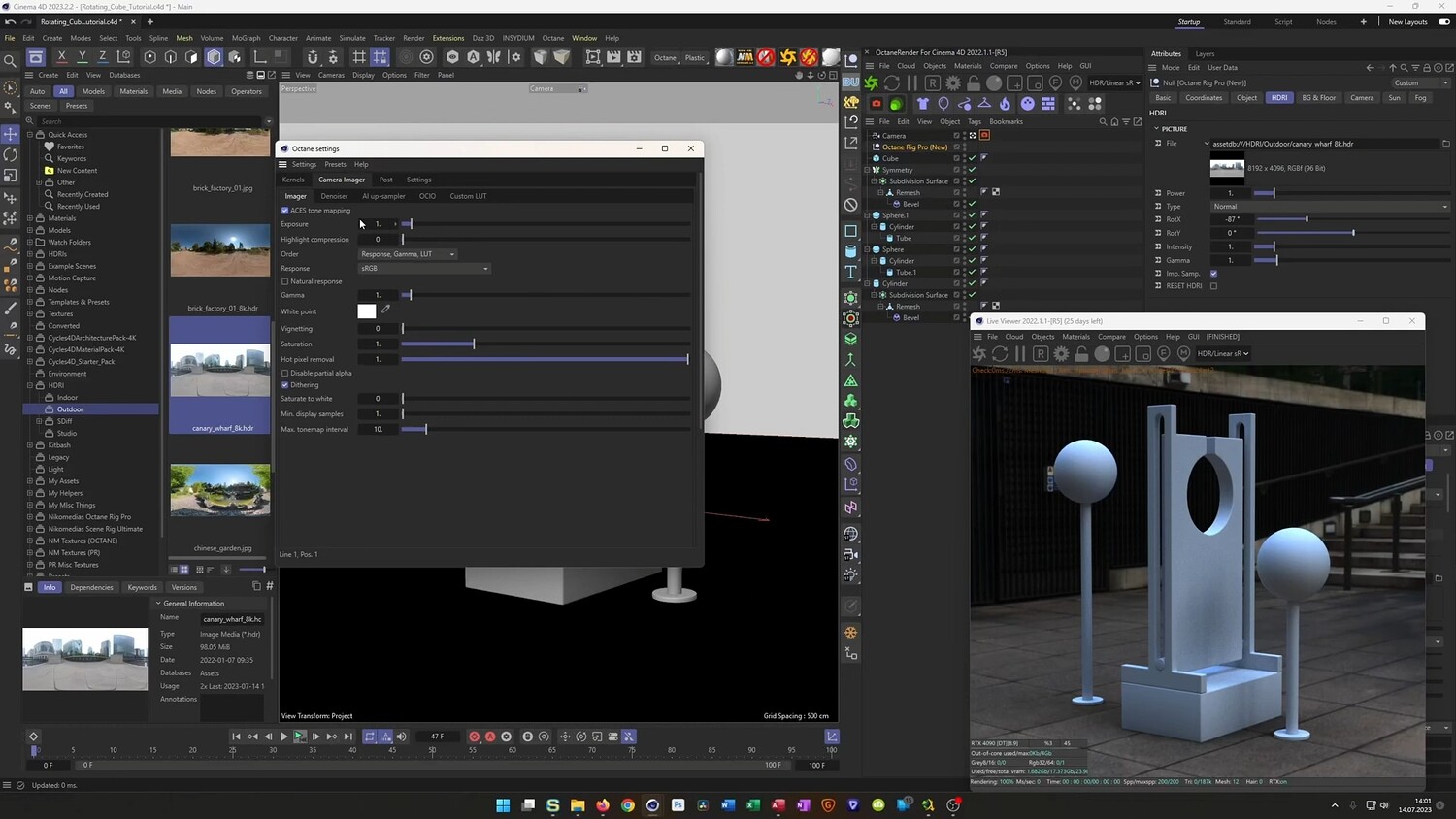Click the Octane send-to-render logo icon

pos(872,82)
